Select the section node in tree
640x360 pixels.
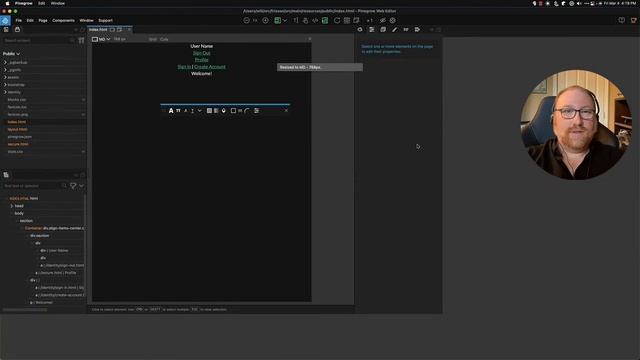[26, 221]
